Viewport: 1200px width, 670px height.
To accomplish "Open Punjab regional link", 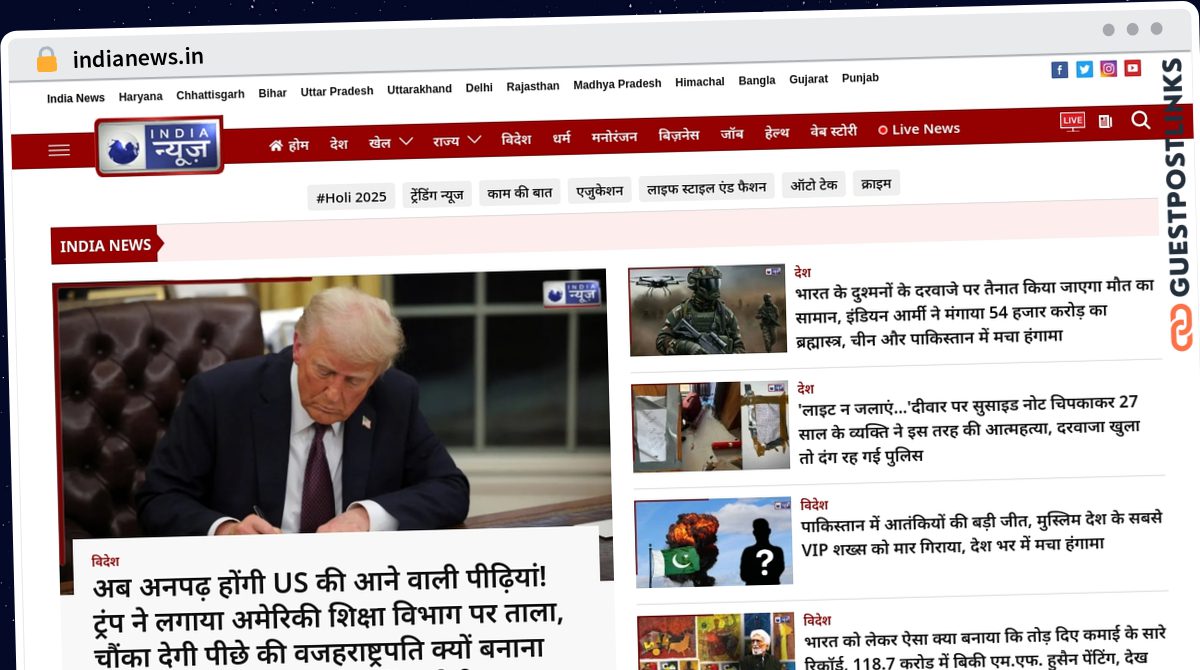I will 860,78.
